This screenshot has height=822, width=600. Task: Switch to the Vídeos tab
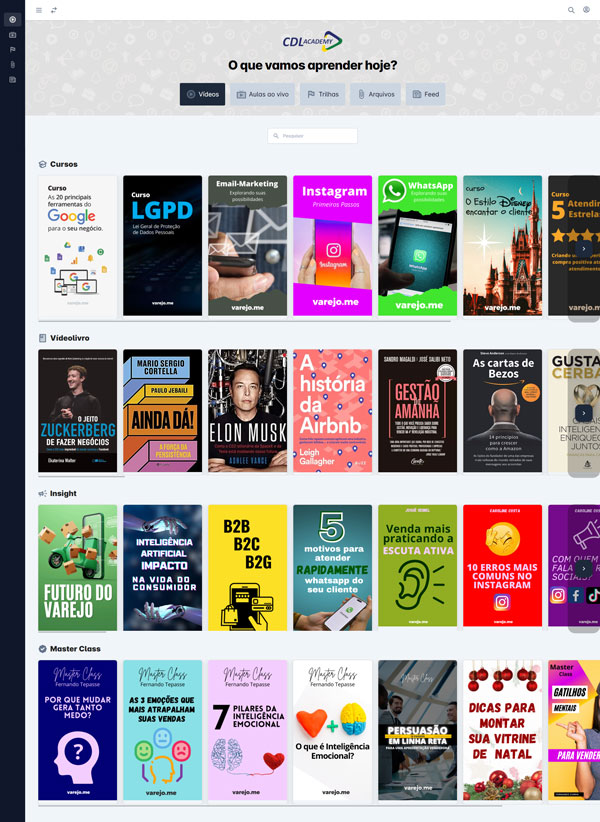click(202, 94)
